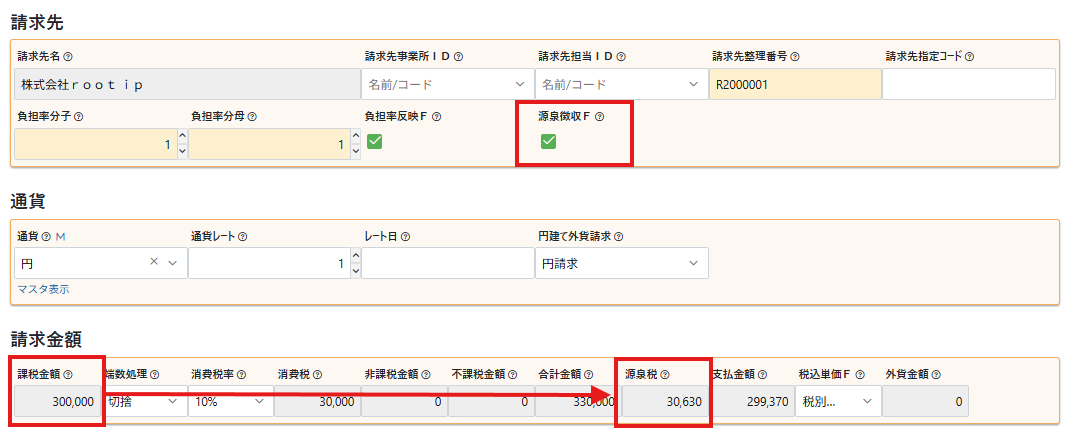Increase 負担率分子 with up stepper arrow
The height and width of the screenshot is (437, 1073).
(x=181, y=137)
